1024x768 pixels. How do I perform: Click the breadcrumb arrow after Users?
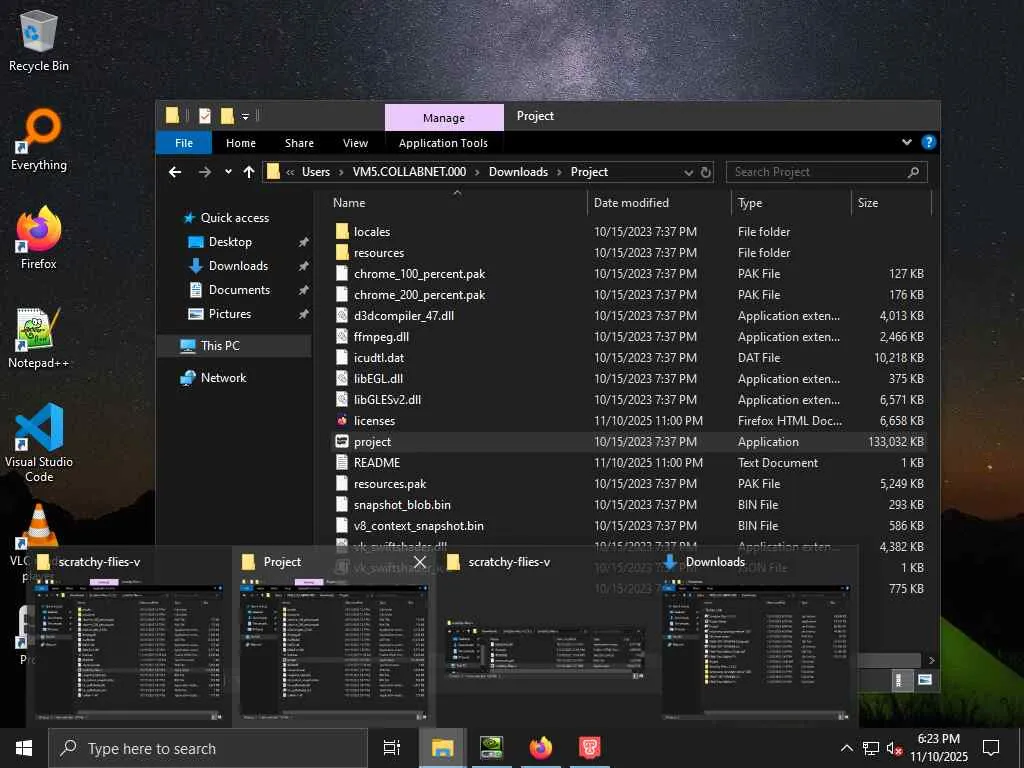click(341, 172)
